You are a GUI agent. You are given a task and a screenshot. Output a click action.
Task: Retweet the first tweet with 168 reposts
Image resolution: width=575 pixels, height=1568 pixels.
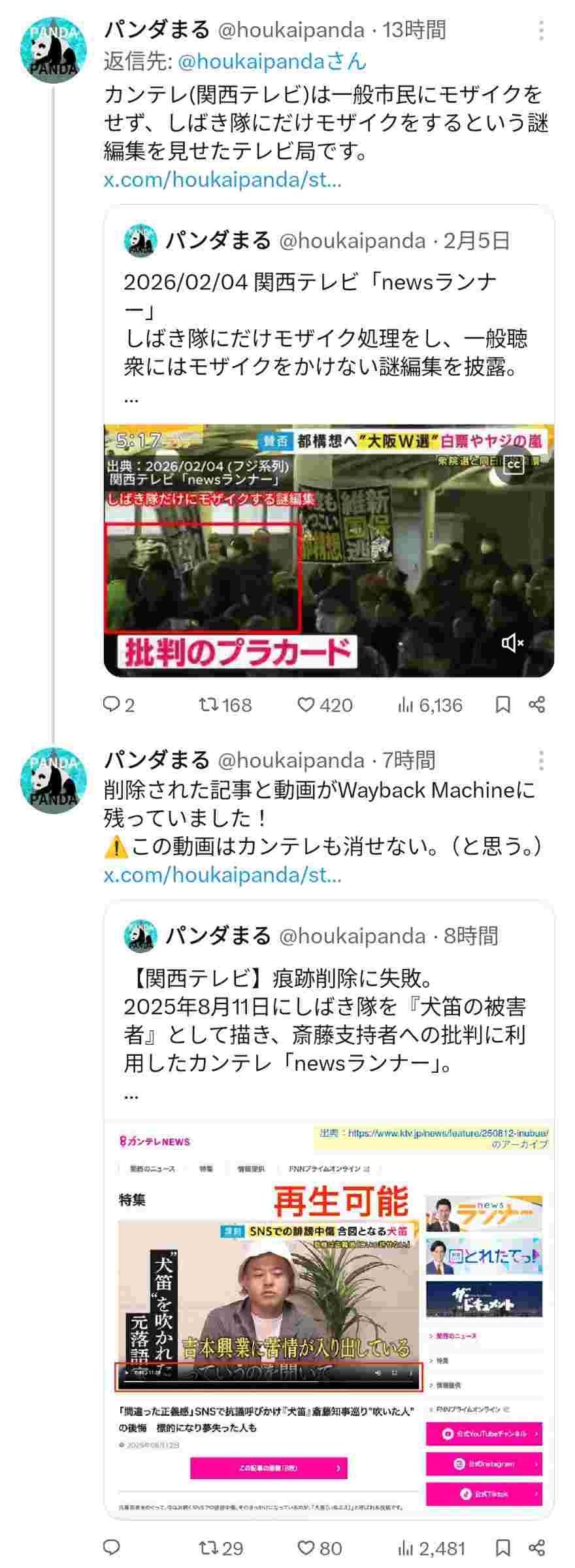click(x=208, y=704)
